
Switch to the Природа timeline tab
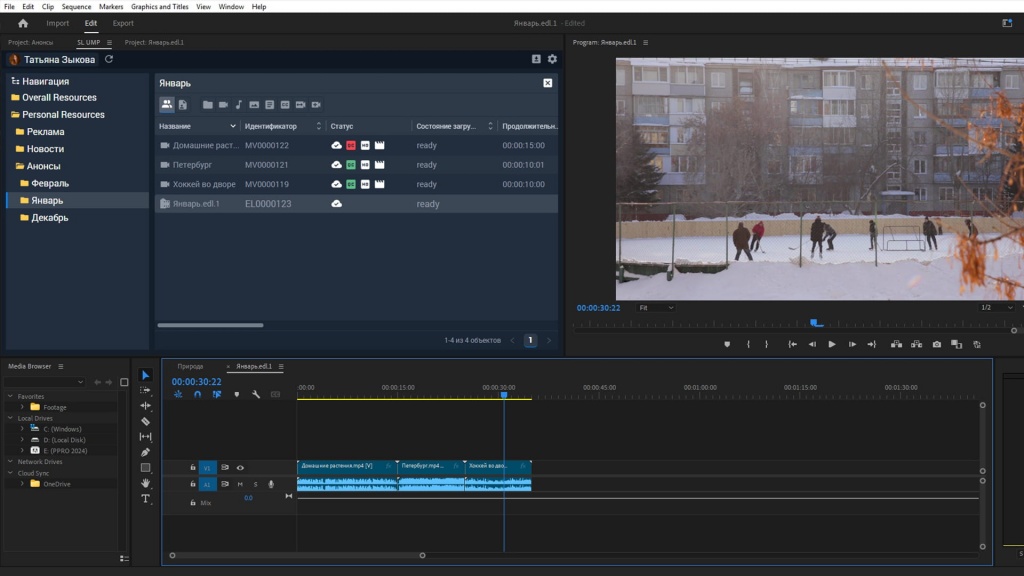[190, 367]
